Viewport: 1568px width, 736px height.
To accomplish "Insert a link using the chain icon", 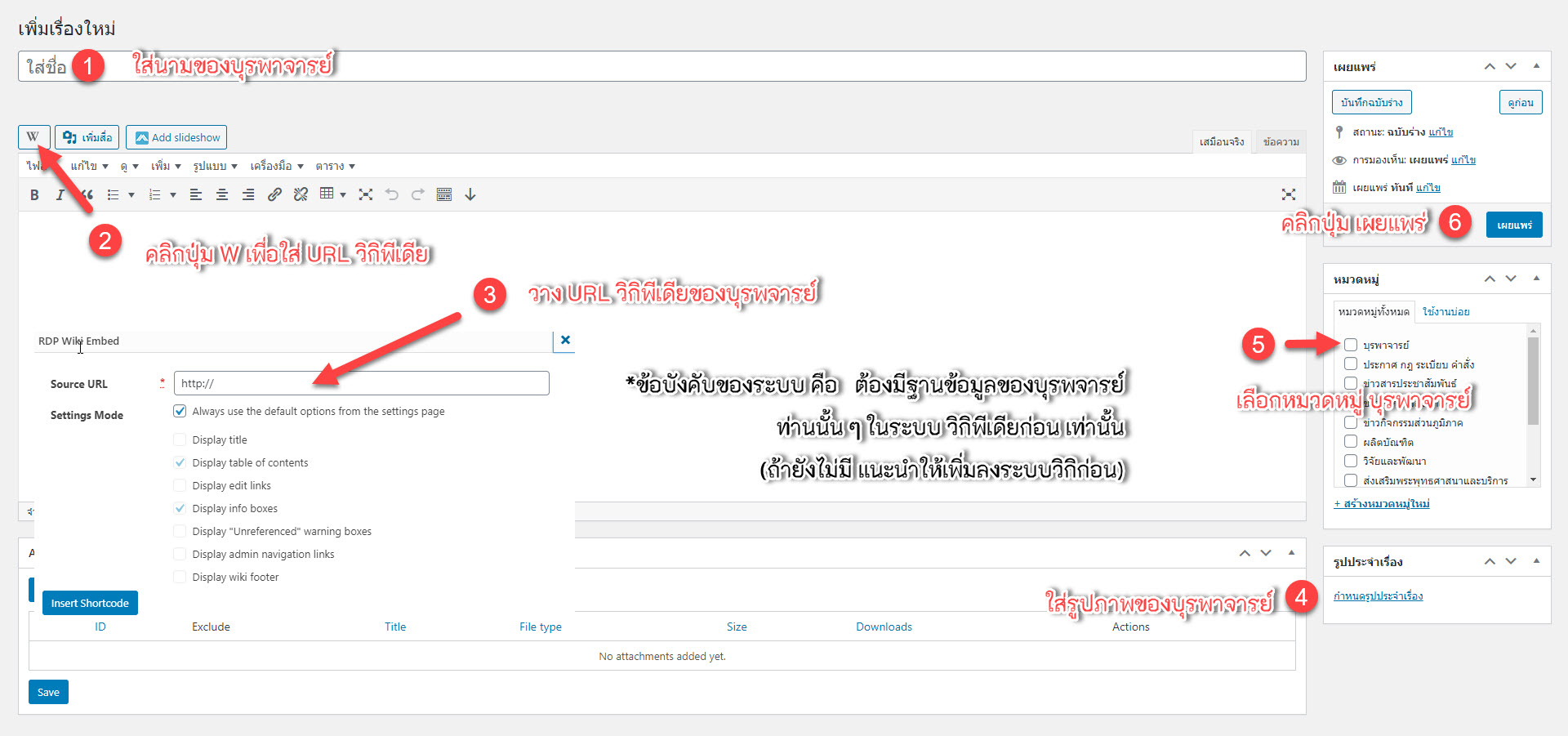I will point(274,194).
